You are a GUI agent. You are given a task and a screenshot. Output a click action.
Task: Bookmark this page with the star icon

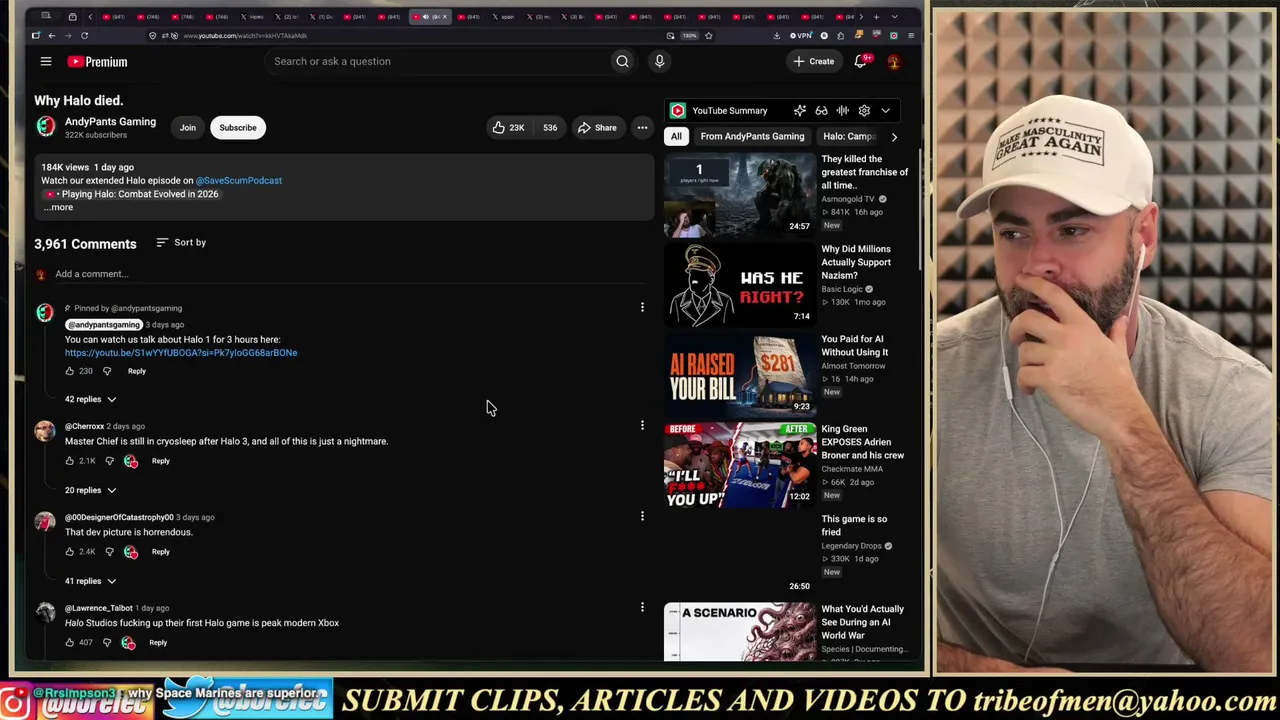pyautogui.click(x=709, y=36)
